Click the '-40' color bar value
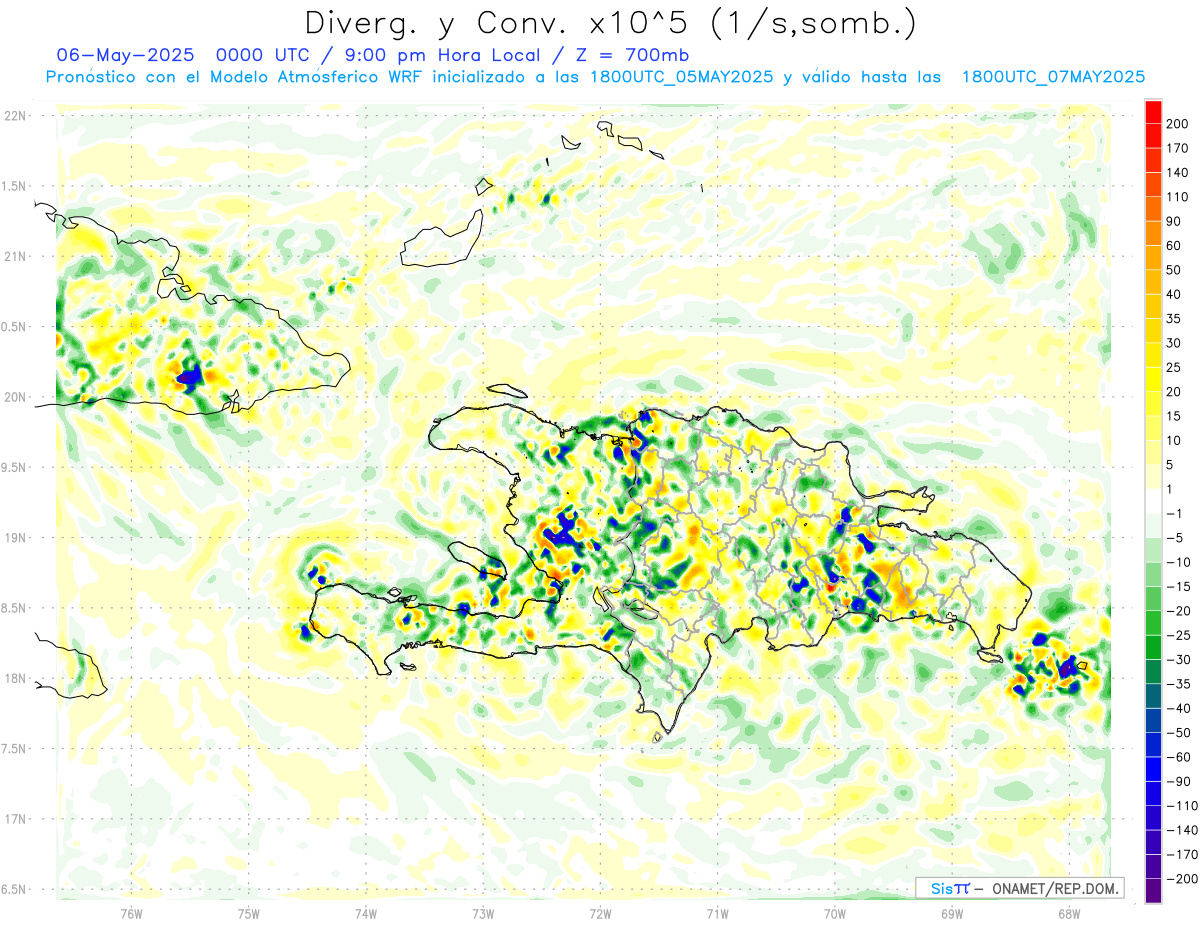The width and height of the screenshot is (1200, 927). (x=1177, y=709)
